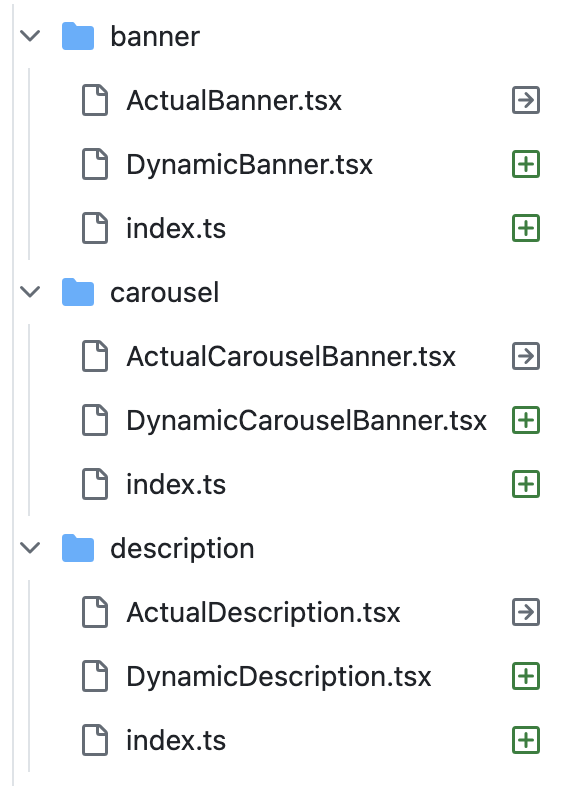Open DynamicDescription.tsx file

279,677
